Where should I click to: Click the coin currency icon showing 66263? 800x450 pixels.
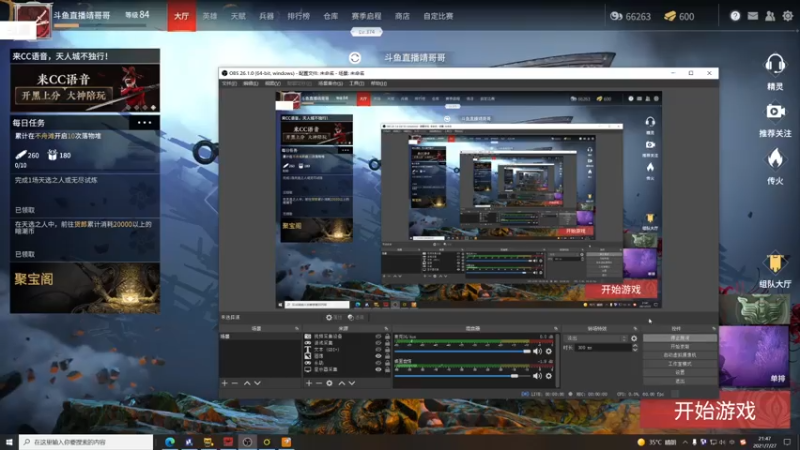[616, 16]
